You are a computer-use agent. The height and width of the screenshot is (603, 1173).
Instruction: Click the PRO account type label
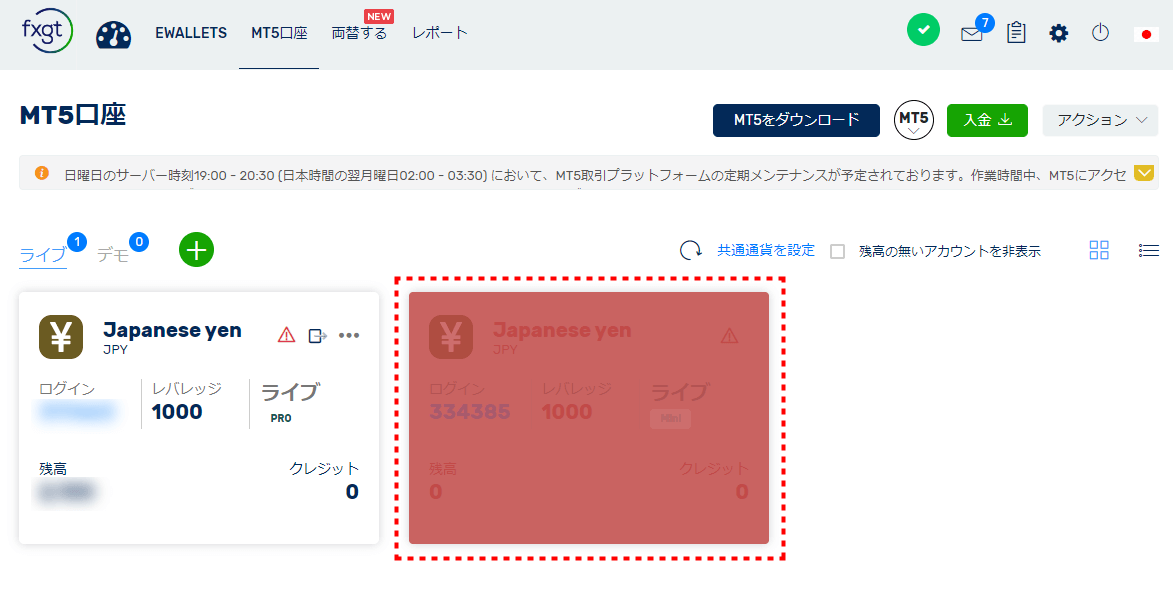point(281,418)
